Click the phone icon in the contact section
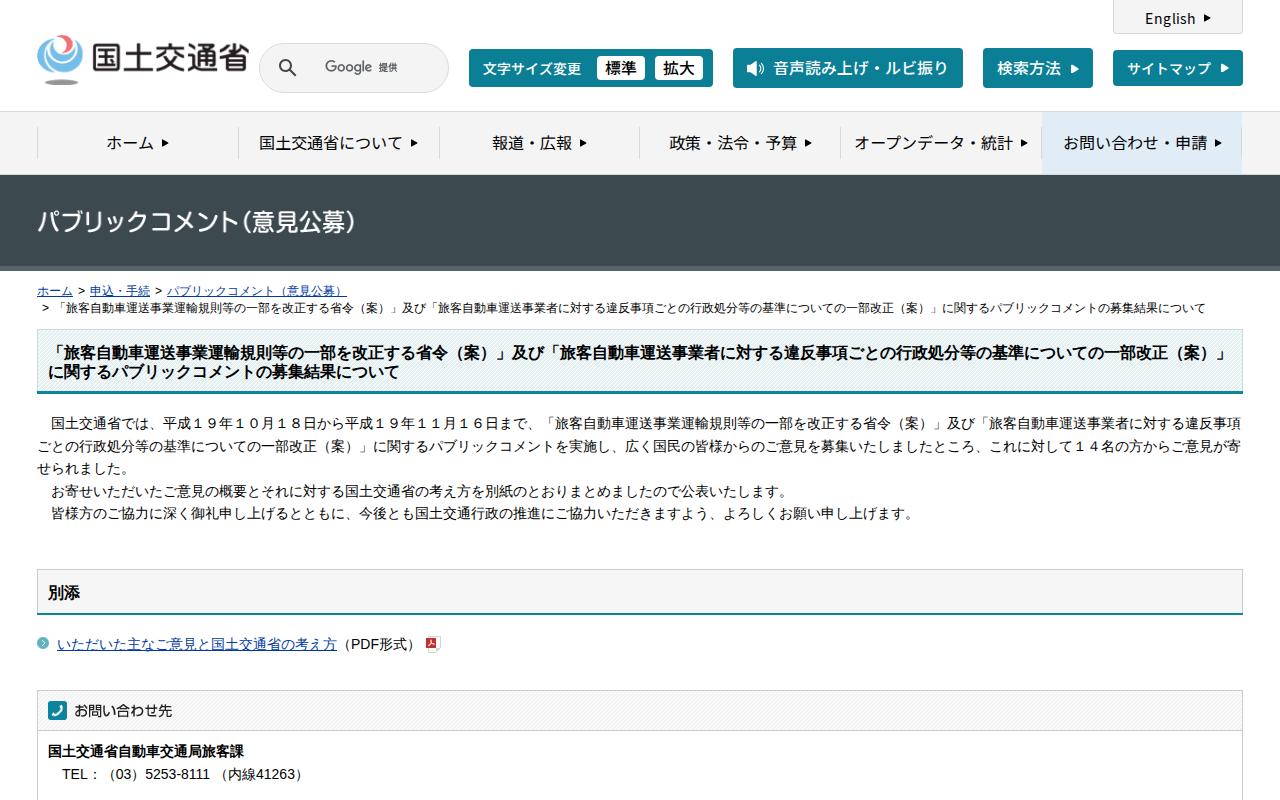This screenshot has width=1280, height=800. (x=57, y=710)
